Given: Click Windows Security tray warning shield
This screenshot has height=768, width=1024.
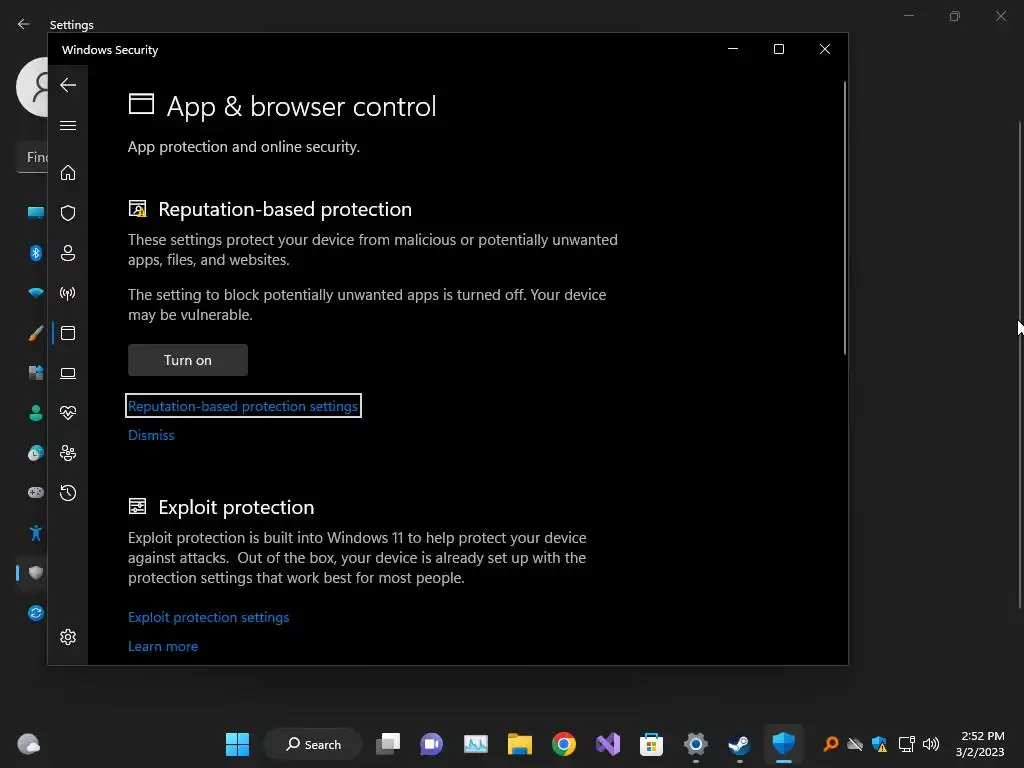Looking at the screenshot, I should (x=880, y=744).
